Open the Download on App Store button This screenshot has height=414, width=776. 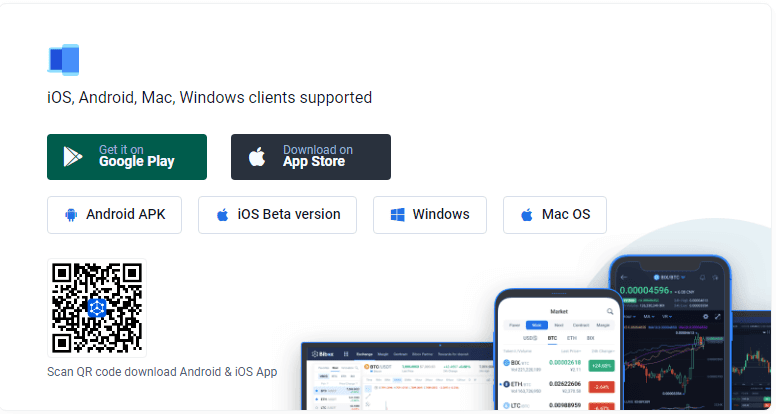311,157
